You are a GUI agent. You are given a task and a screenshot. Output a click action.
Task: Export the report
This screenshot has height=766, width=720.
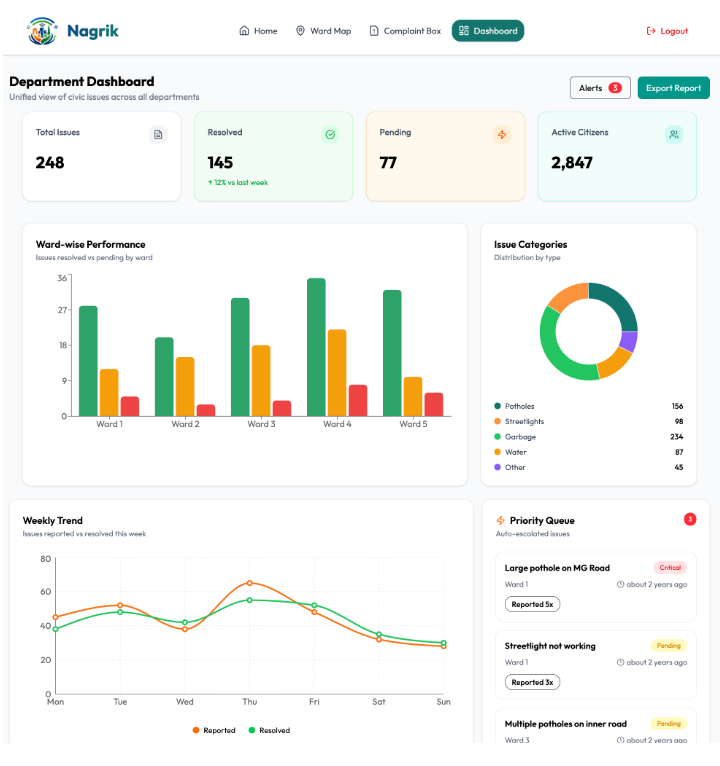(x=674, y=88)
